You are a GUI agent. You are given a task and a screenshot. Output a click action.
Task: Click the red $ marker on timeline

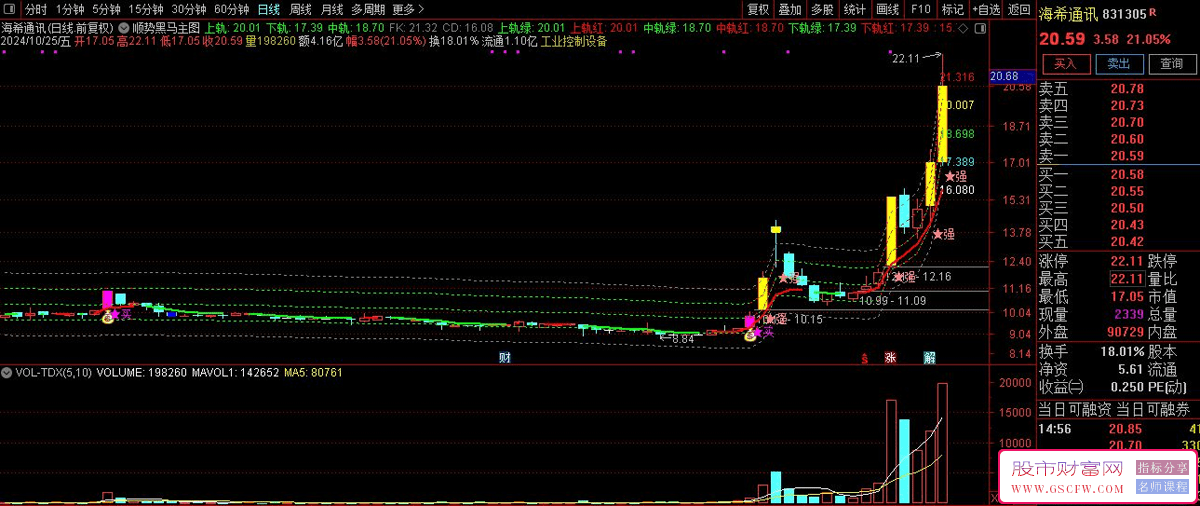click(x=864, y=357)
